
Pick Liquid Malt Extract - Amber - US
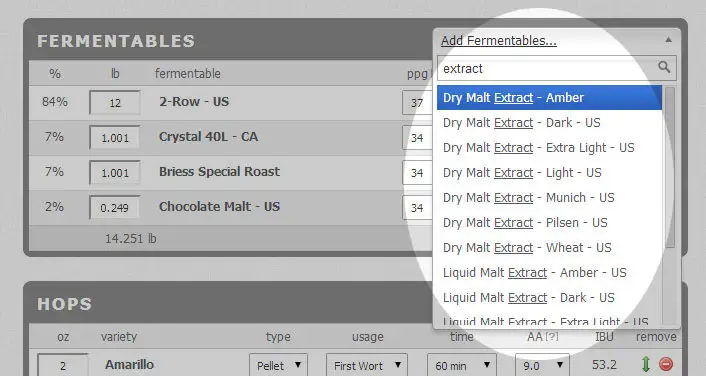point(549,272)
